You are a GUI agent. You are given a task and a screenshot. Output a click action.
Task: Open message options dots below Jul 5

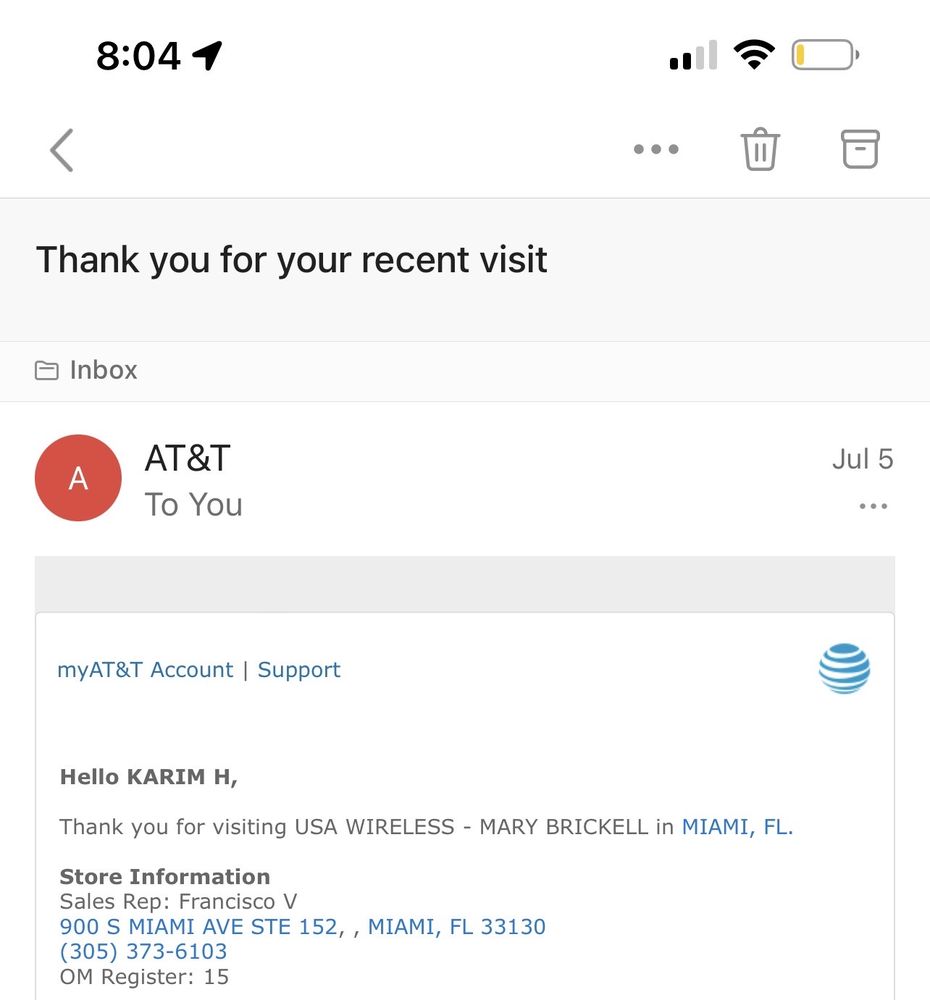pyautogui.click(x=873, y=506)
